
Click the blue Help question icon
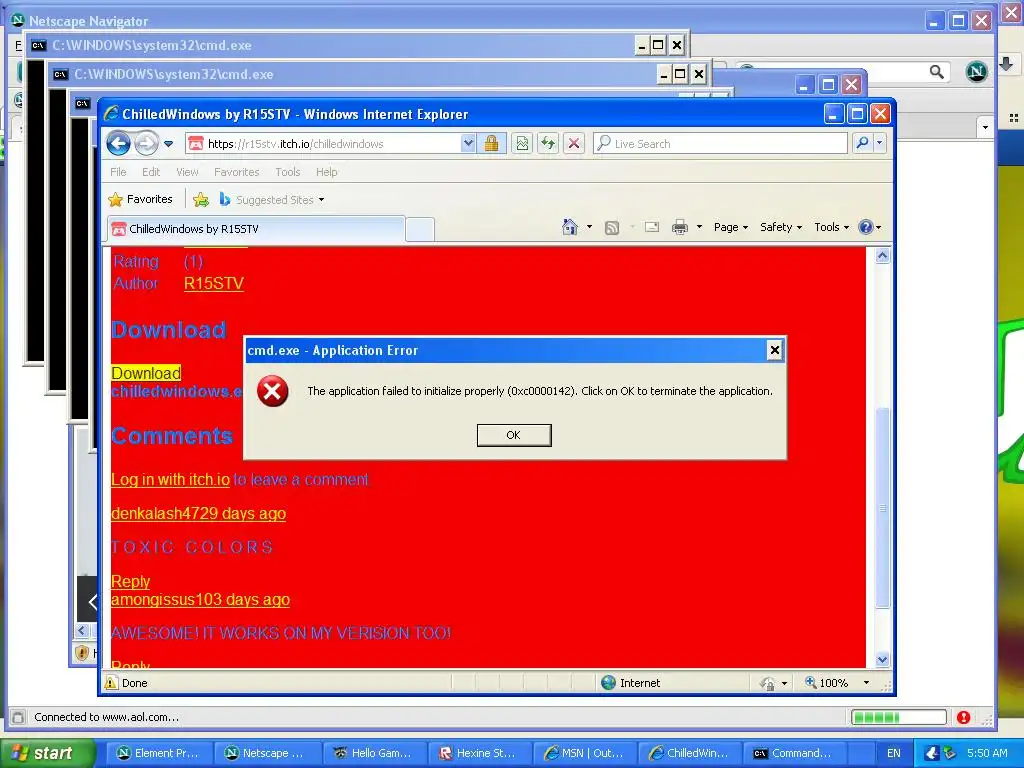tap(866, 227)
